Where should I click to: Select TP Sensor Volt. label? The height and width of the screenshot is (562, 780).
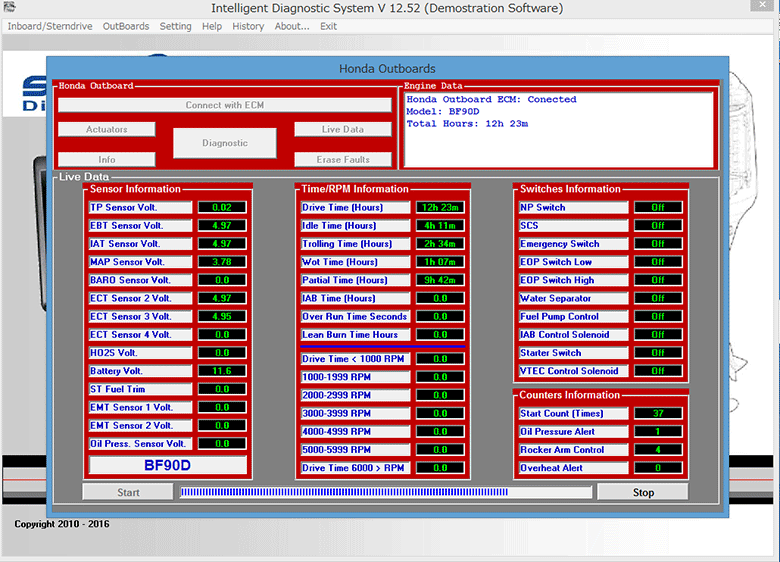(140, 207)
